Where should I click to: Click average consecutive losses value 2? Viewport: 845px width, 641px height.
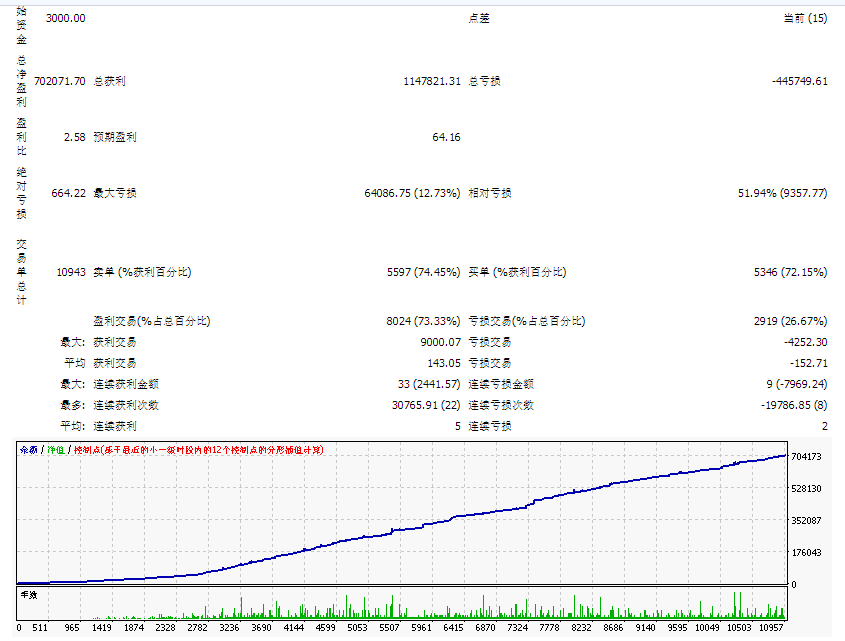coord(825,427)
